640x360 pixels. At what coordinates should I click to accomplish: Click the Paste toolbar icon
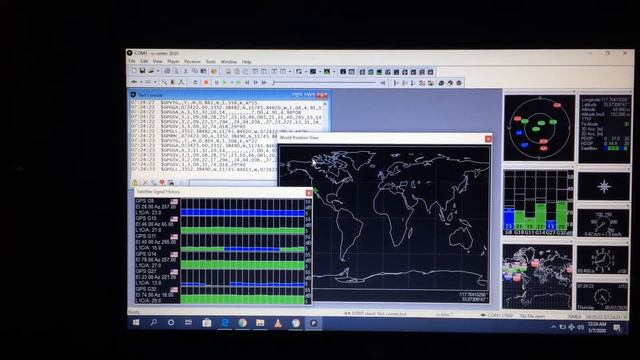pyautogui.click(x=204, y=71)
